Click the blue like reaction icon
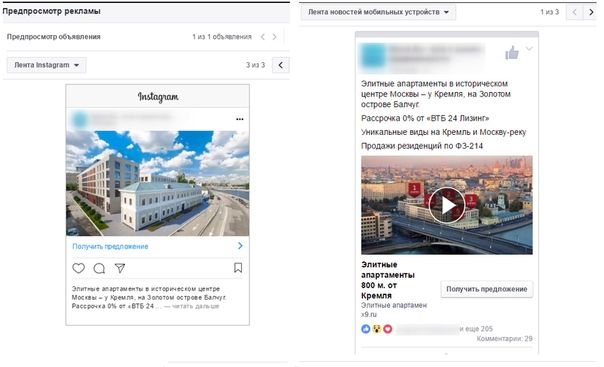604x367 pixels. (366, 329)
